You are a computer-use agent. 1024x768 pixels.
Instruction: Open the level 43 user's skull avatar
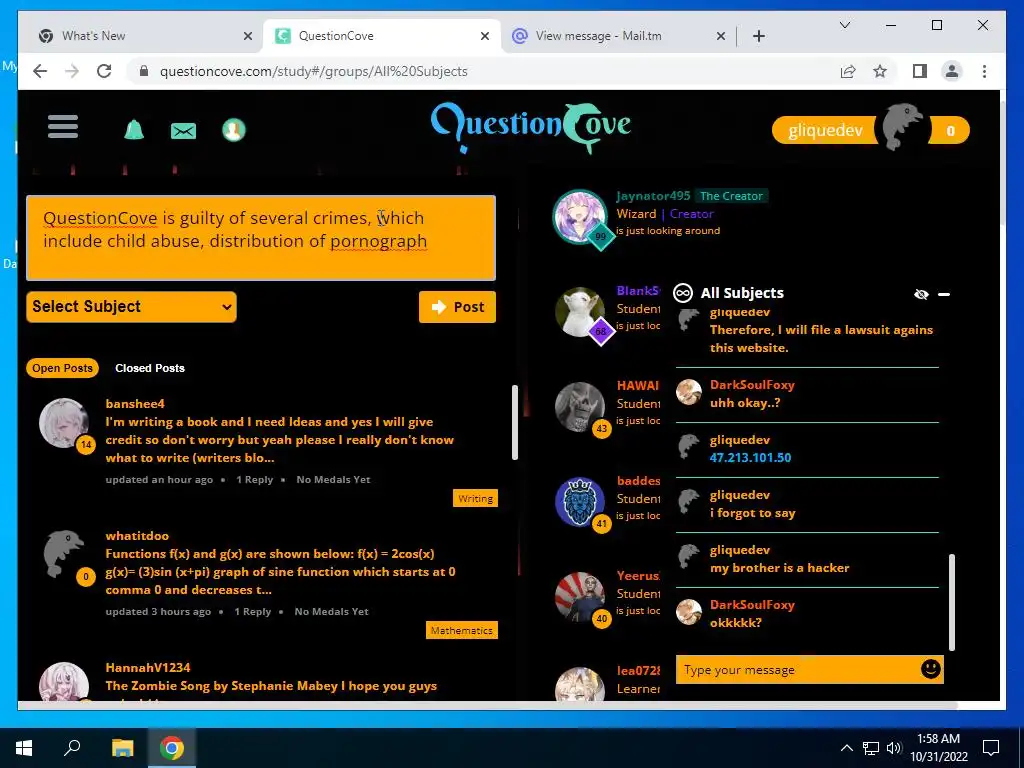pos(579,407)
